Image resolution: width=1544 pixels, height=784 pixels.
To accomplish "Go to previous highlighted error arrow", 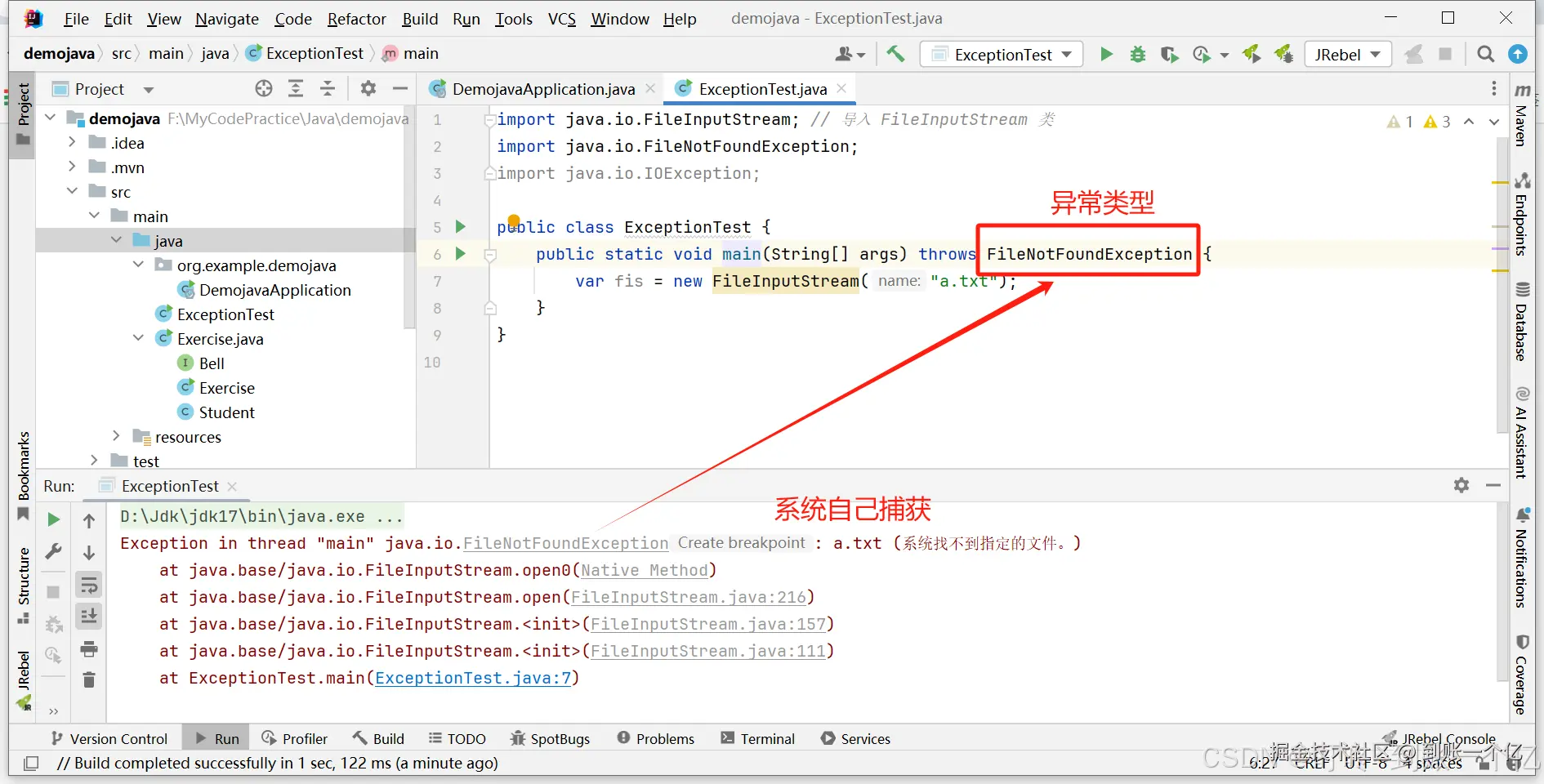I will (1469, 122).
